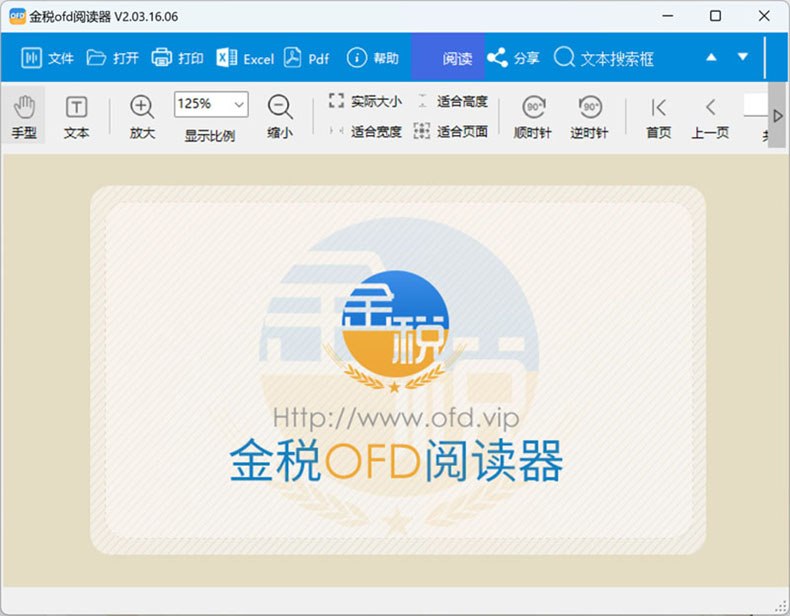The width and height of the screenshot is (790, 616).
Task: Set view to 实际大小
Action: [365, 101]
